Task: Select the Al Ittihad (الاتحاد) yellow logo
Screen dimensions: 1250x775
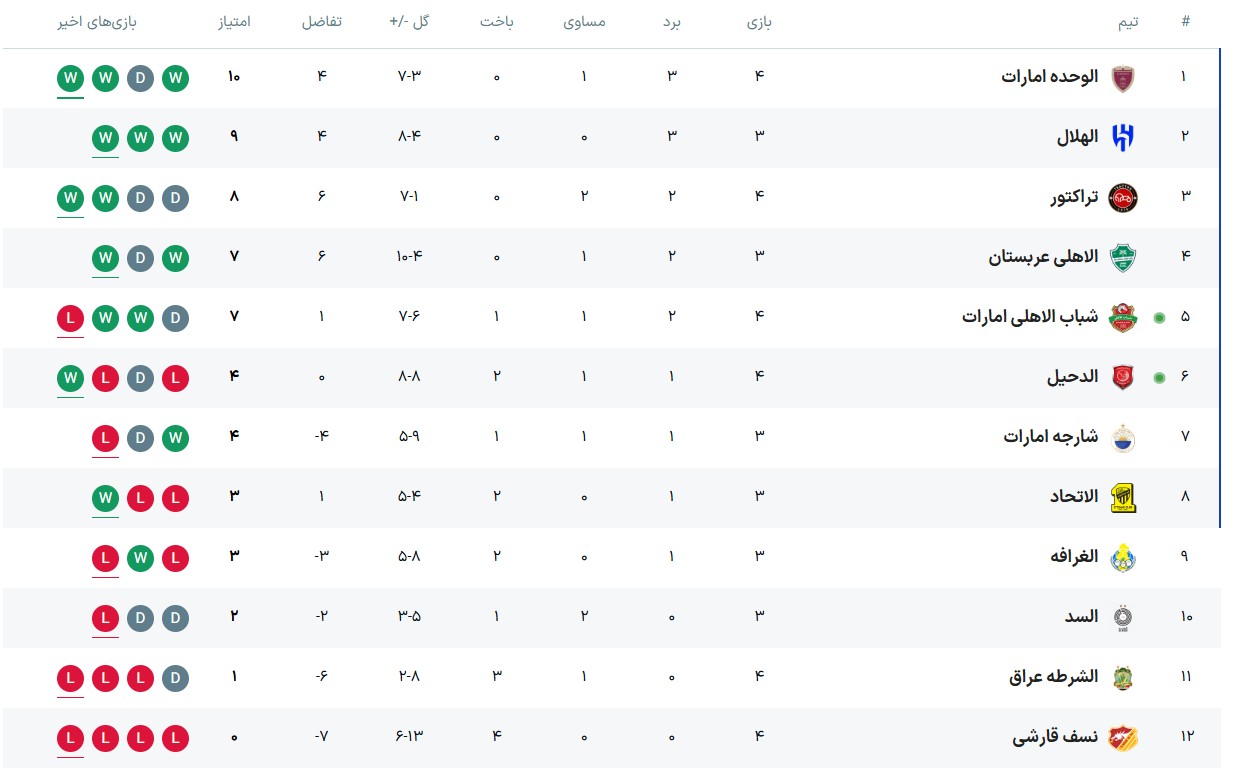Action: [1124, 497]
